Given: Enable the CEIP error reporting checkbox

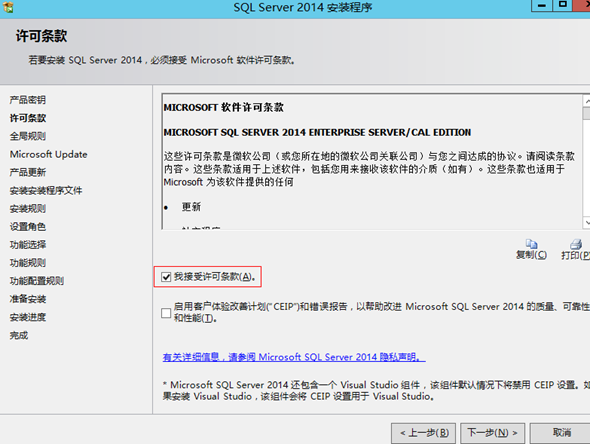Looking at the screenshot, I should click(166, 313).
